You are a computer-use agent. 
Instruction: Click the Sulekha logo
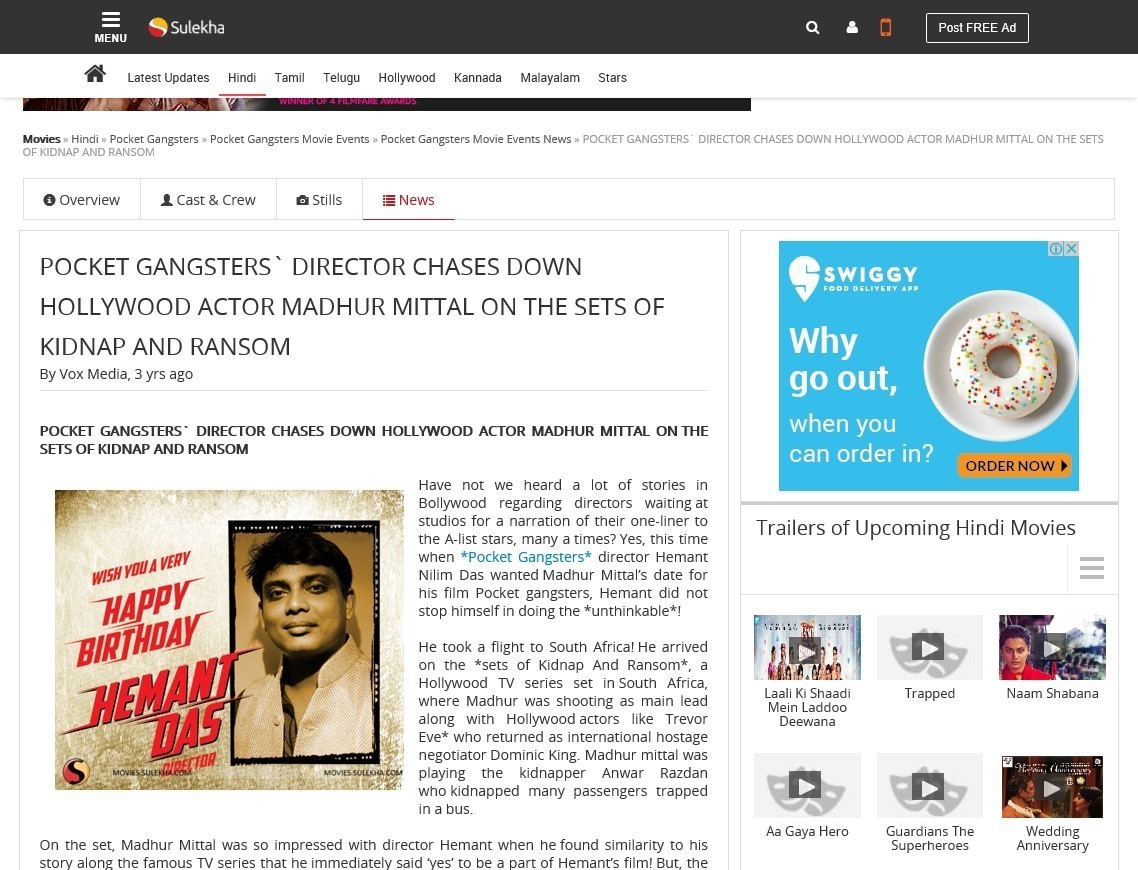[187, 28]
